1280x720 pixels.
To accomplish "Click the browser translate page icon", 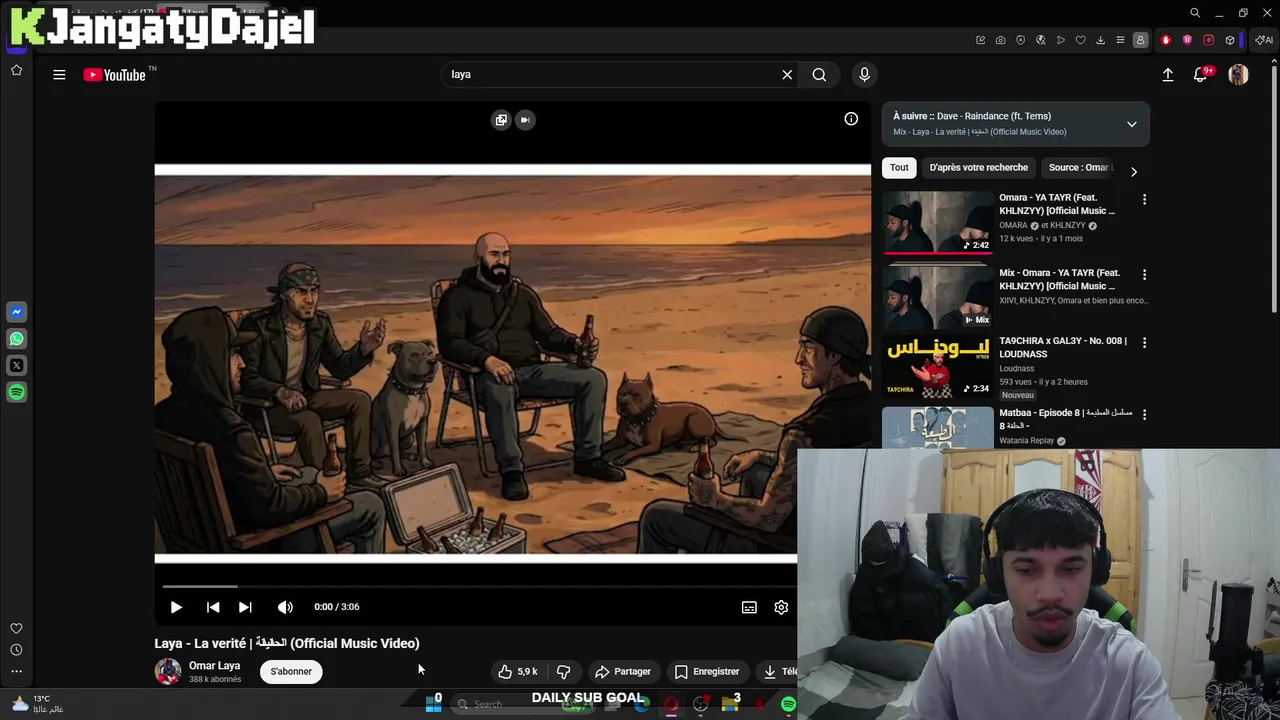I will pos(1040,40).
